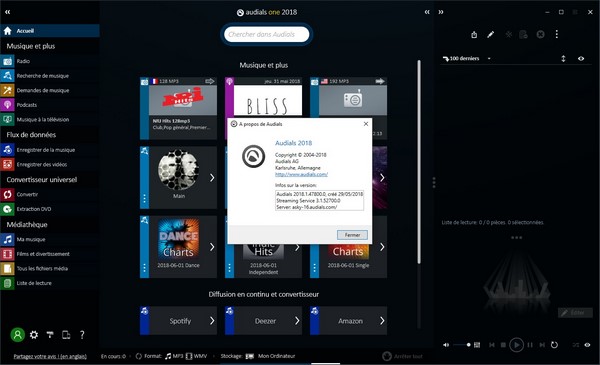600x365 pixels.
Task: Click the green user account icon
Action: (17, 335)
